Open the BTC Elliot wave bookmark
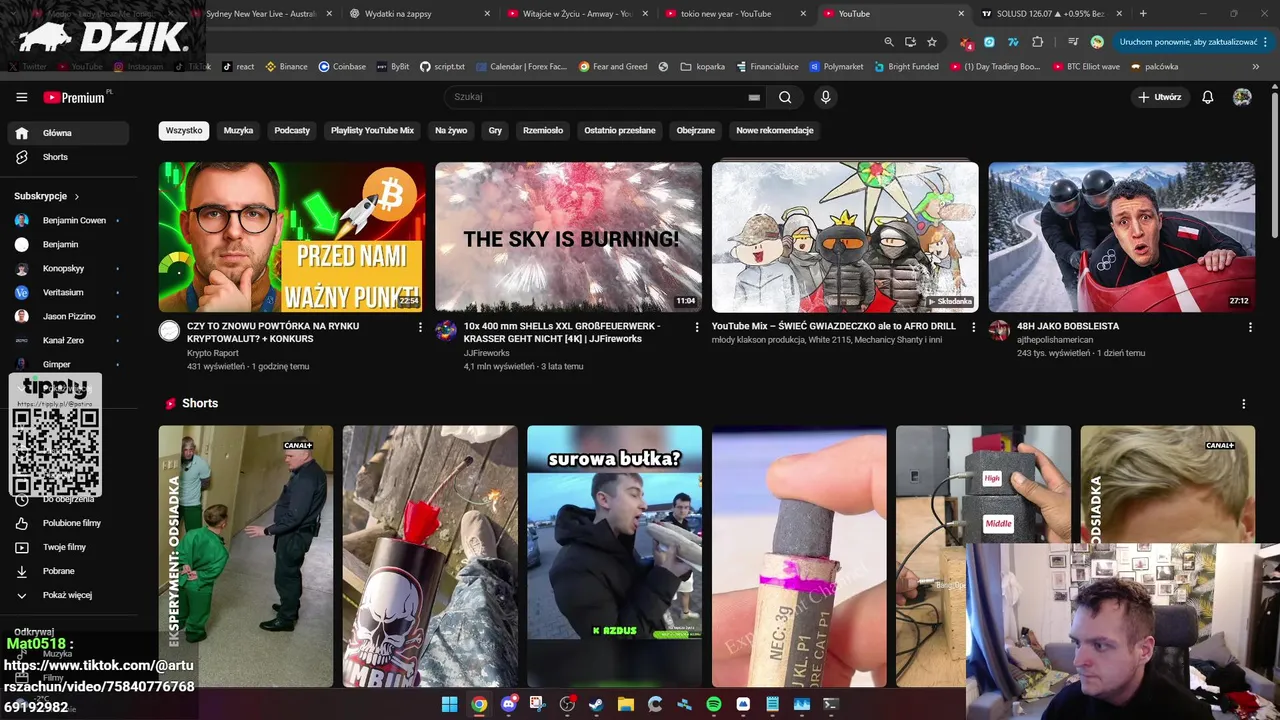Image resolution: width=1280 pixels, height=720 pixels. click(x=1086, y=67)
